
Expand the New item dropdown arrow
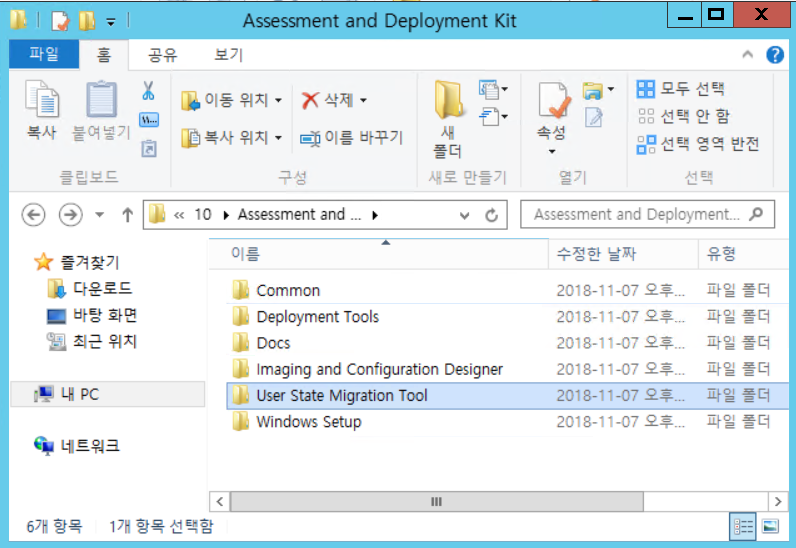tap(505, 89)
